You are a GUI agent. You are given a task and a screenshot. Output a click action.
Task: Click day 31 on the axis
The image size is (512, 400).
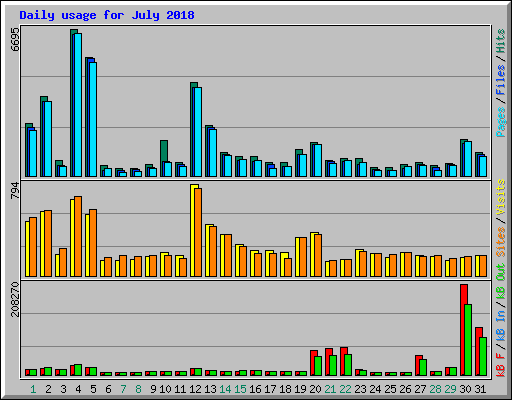tap(480, 389)
